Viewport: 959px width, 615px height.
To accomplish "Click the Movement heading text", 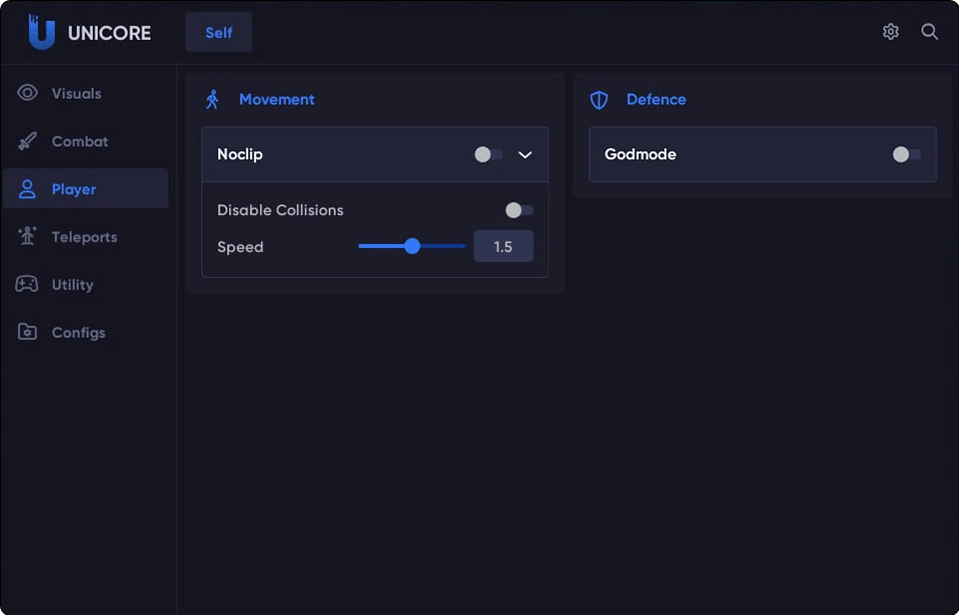I will (x=276, y=100).
